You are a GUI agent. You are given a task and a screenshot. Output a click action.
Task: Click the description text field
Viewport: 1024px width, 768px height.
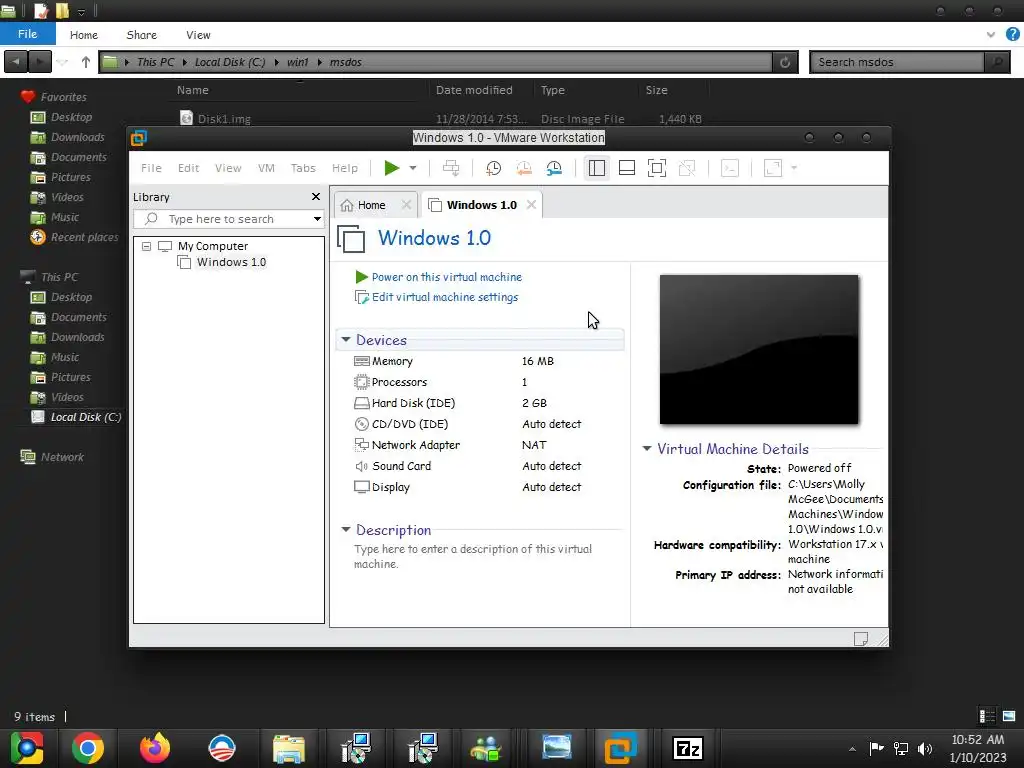click(473, 556)
